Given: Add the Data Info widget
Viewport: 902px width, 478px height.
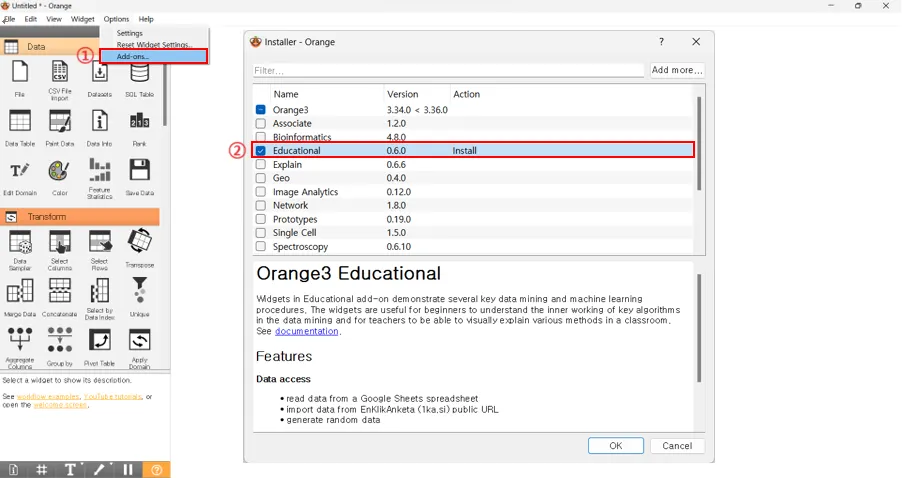Looking at the screenshot, I should coord(100,128).
